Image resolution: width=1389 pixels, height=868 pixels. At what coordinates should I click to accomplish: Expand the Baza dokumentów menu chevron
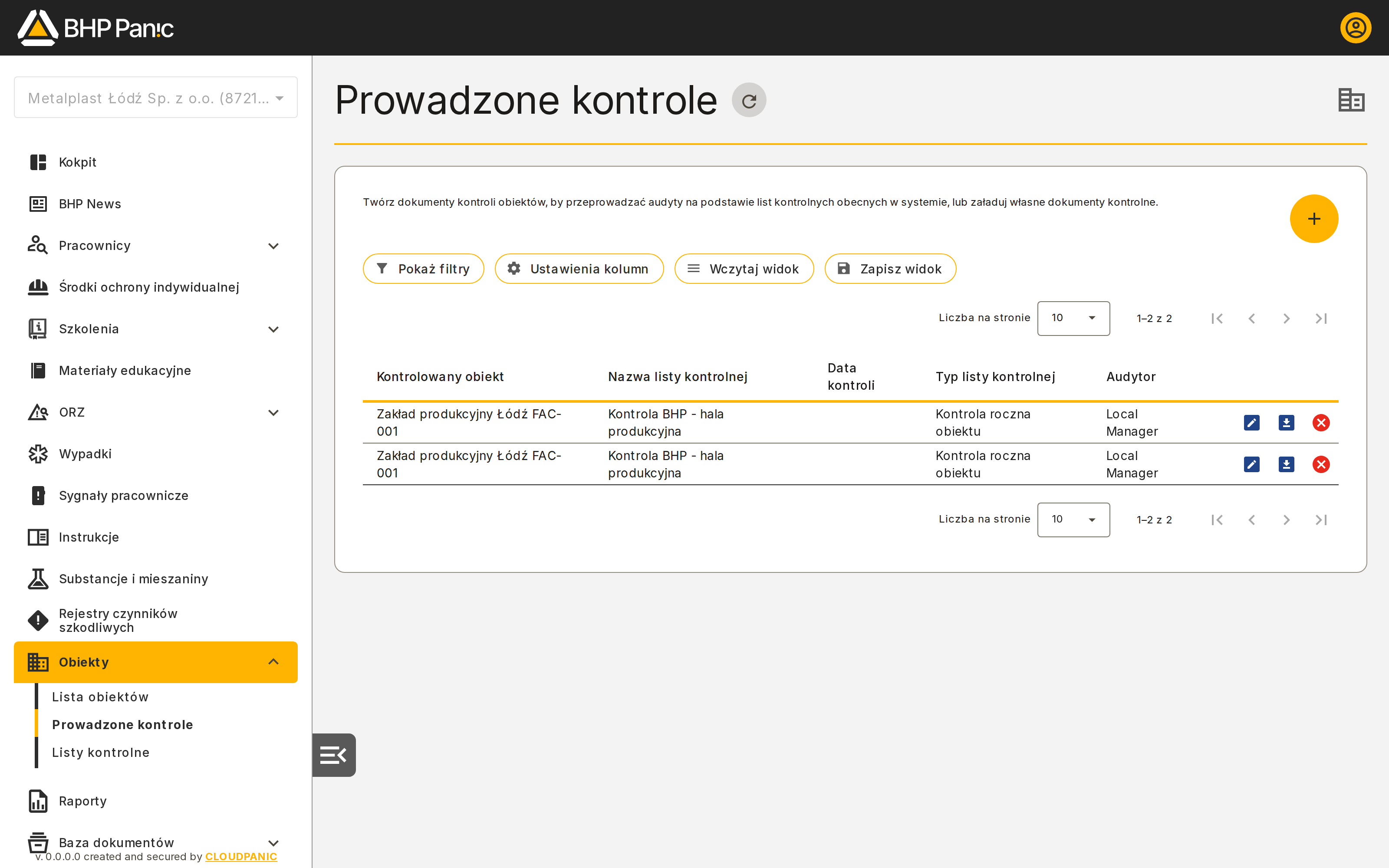click(x=273, y=843)
